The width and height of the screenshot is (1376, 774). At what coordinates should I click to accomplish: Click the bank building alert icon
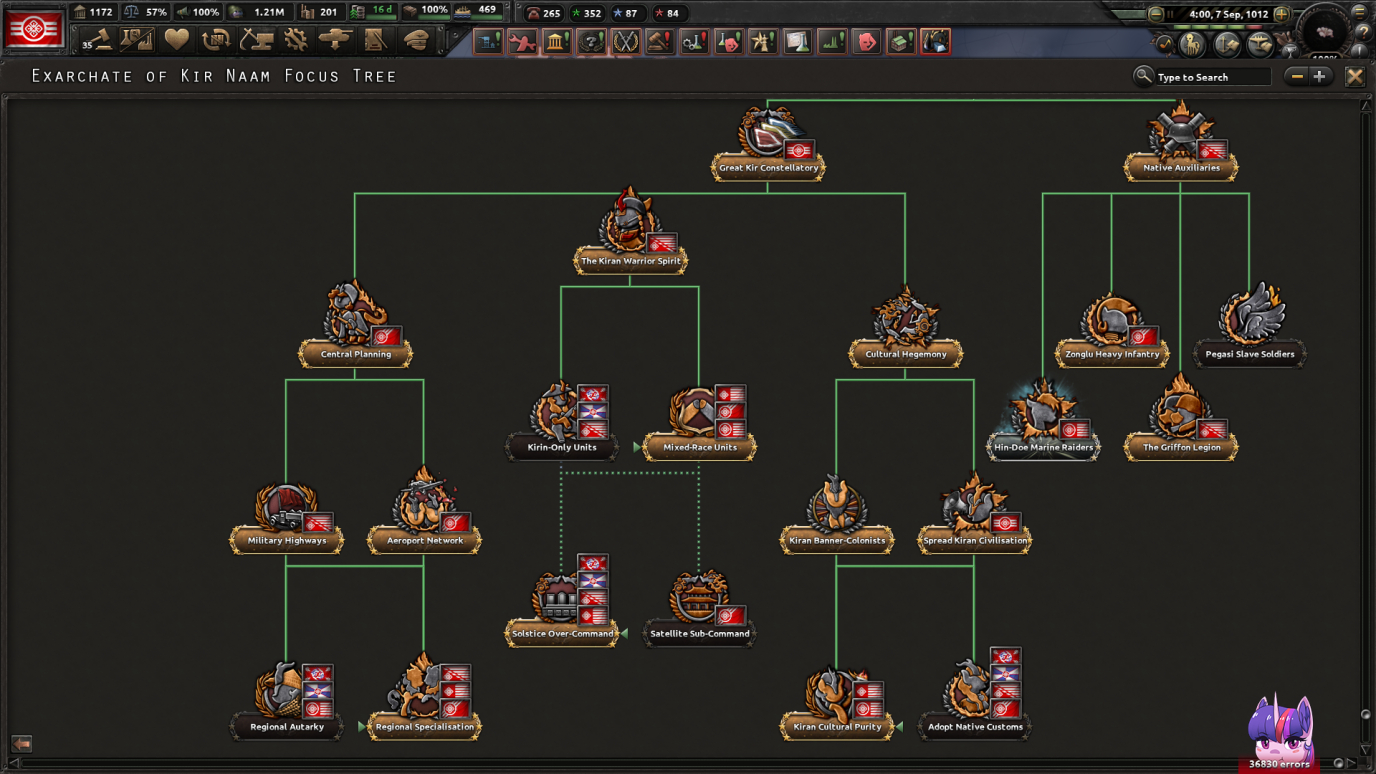(x=557, y=42)
